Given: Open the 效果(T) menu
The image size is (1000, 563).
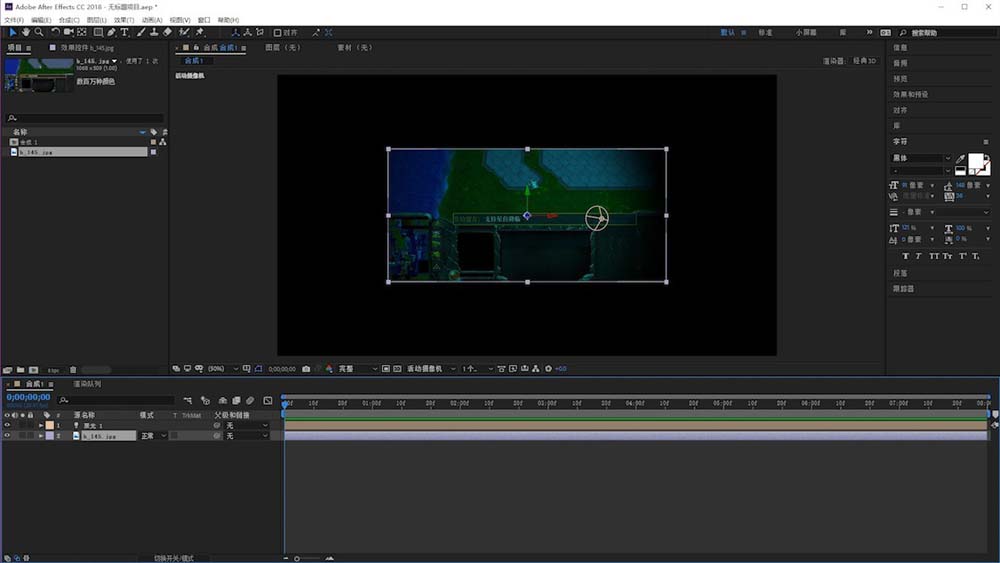Looking at the screenshot, I should pos(123,20).
